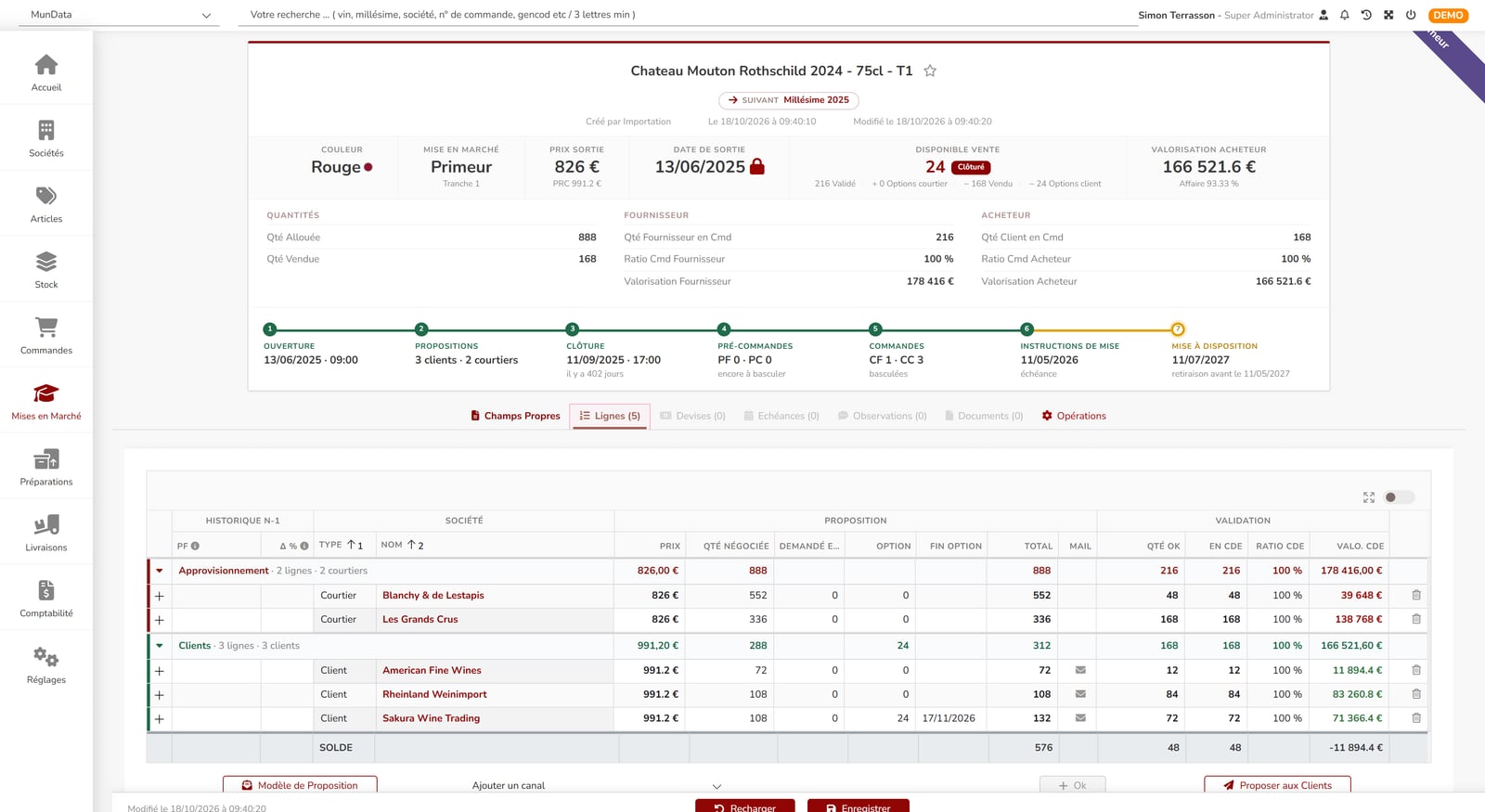Toggle top-bar fullscreen mode icon
The image size is (1485, 812).
click(1388, 15)
